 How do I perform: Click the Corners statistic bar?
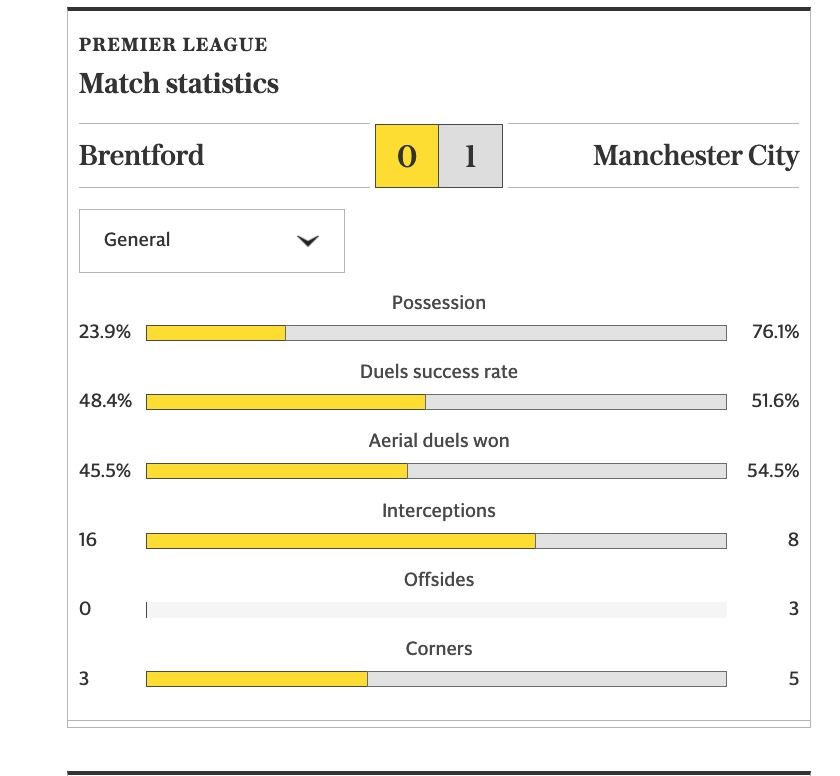(436, 679)
